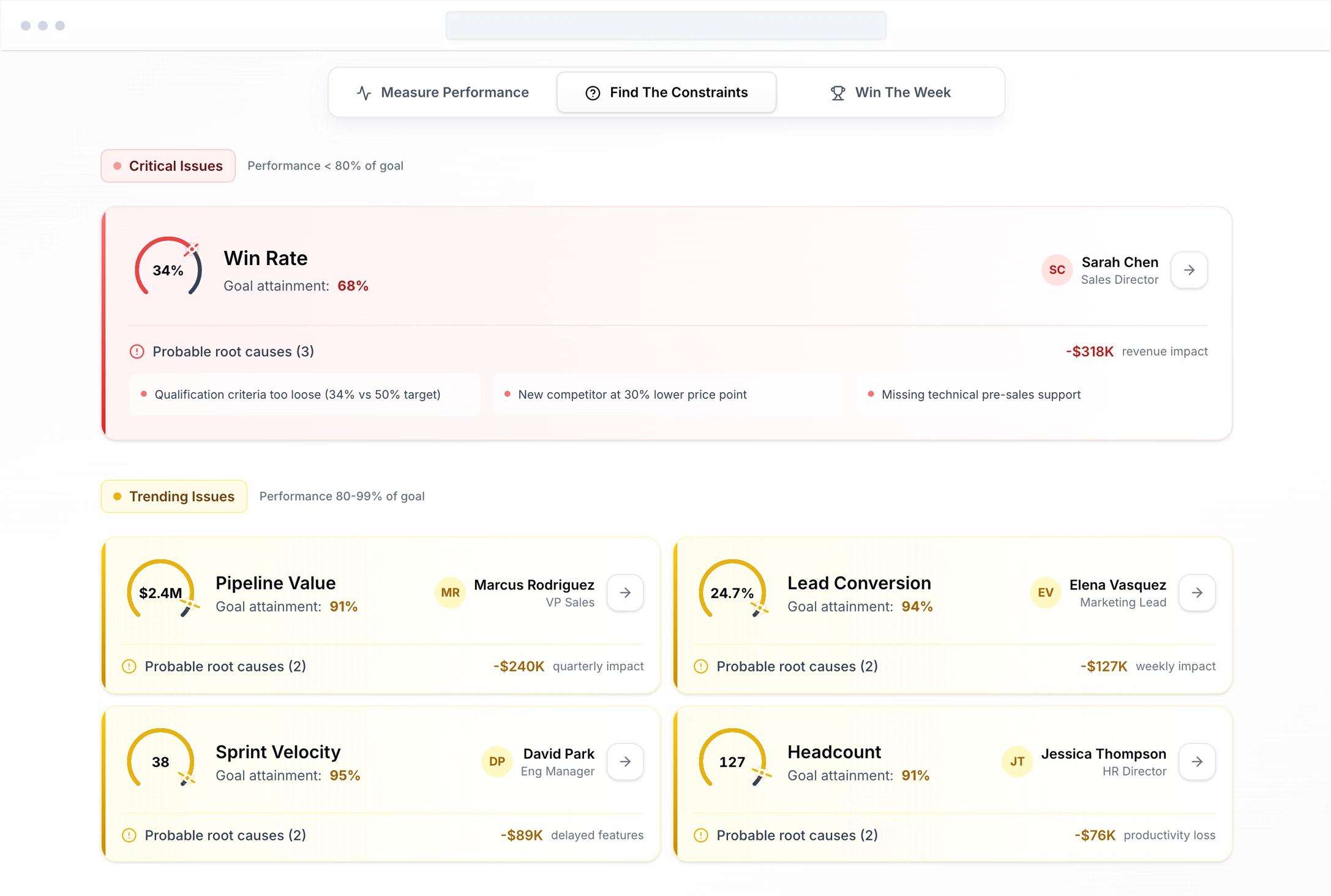This screenshot has height=896, width=1331.
Task: Expand Win Rate probable root causes
Action: coord(233,351)
